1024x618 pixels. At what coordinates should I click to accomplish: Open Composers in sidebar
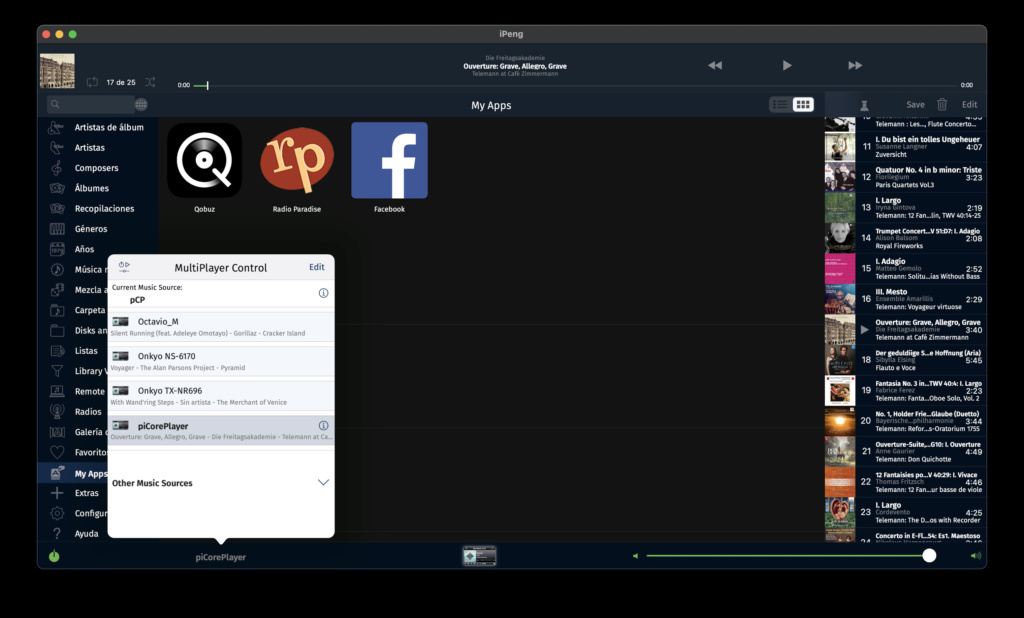(x=98, y=168)
